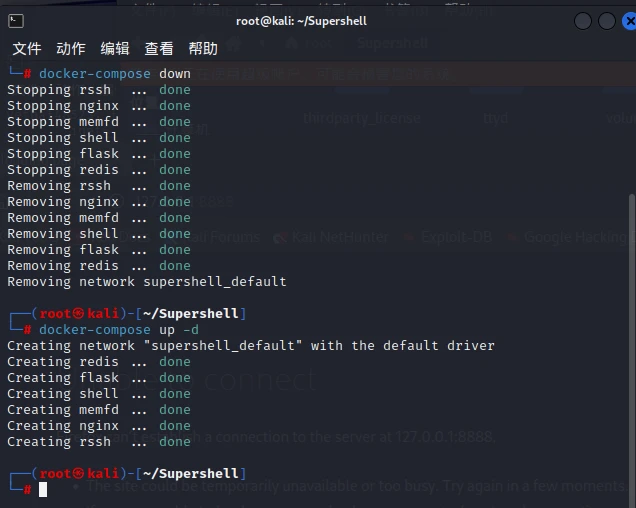Click the 'docker-compose down' command text

[x=115, y=74]
